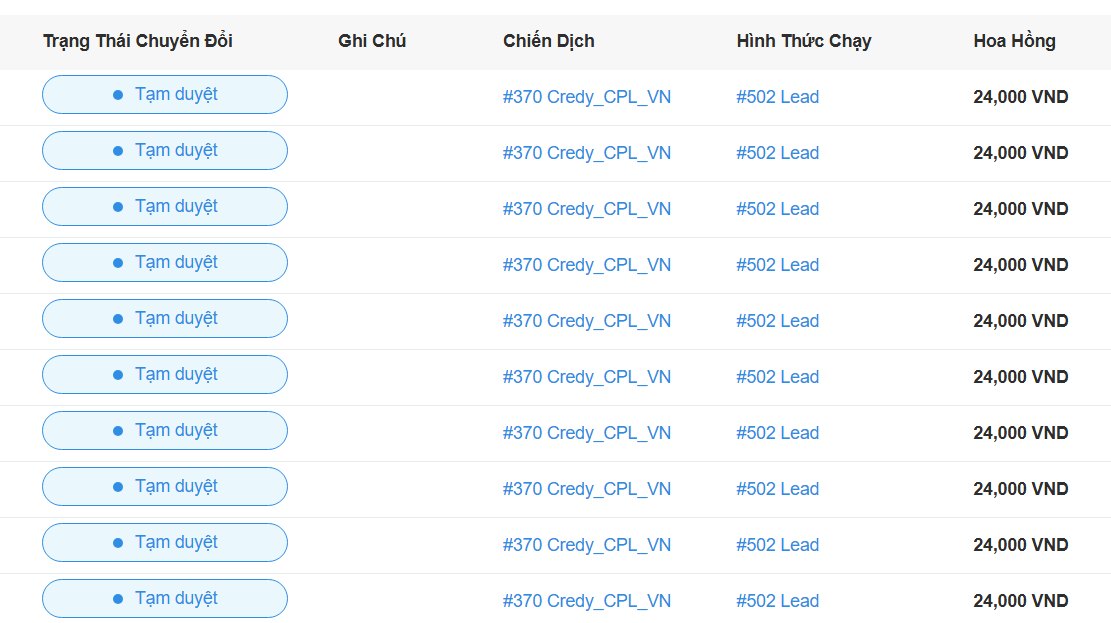Open '#370 Credy_CPL_VN' campaign link in first row

pyautogui.click(x=586, y=97)
